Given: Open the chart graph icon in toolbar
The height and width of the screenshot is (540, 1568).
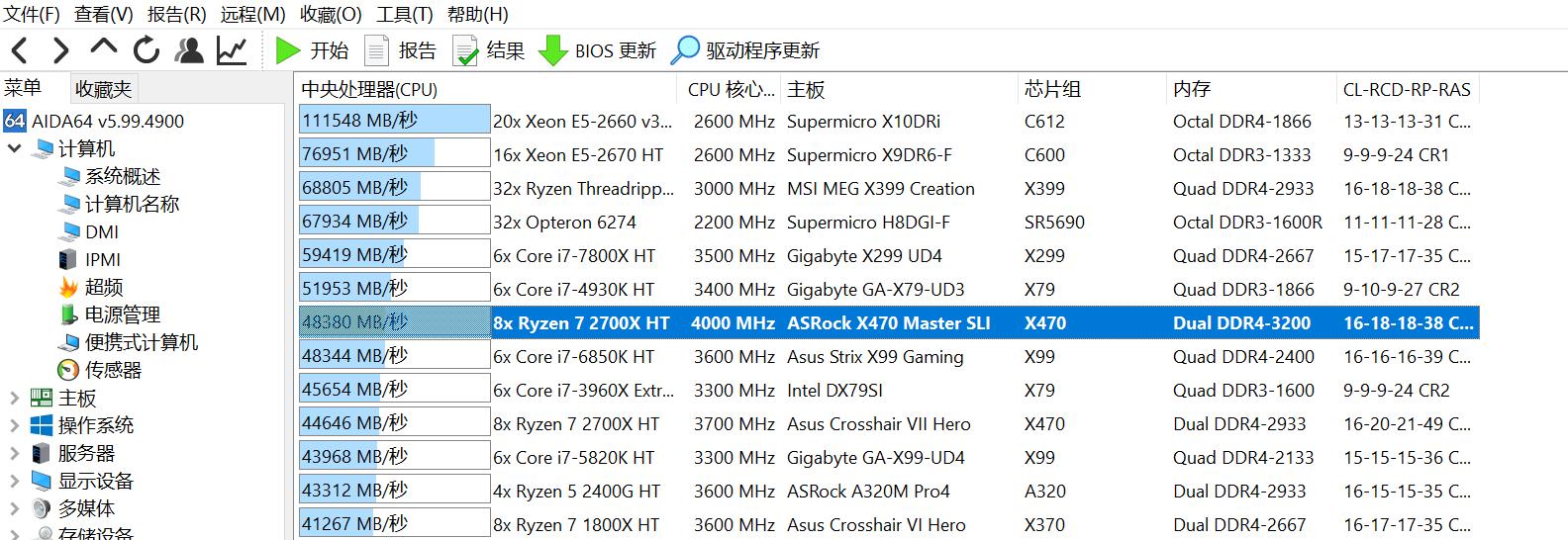Looking at the screenshot, I should pos(232,49).
